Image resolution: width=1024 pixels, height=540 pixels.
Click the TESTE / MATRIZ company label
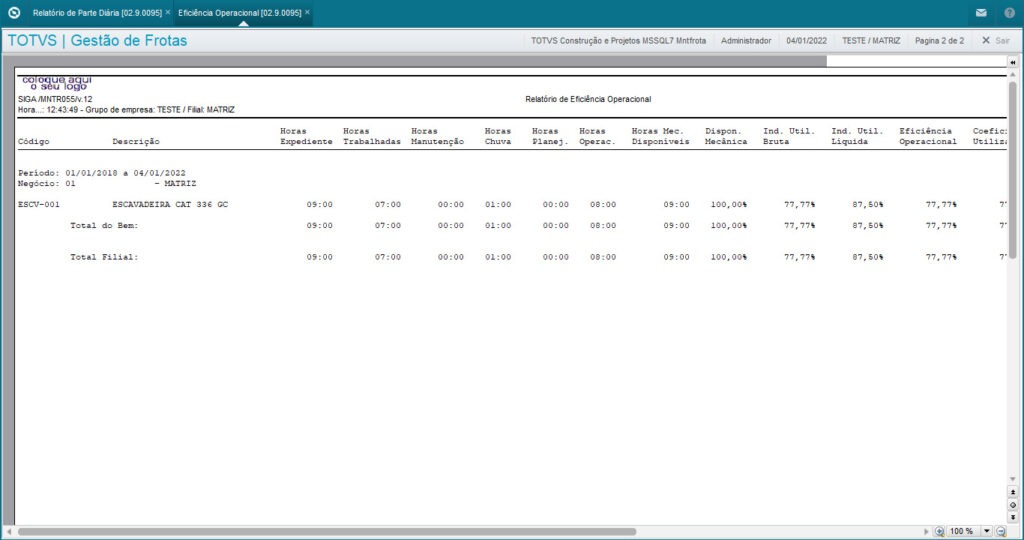tap(871, 40)
